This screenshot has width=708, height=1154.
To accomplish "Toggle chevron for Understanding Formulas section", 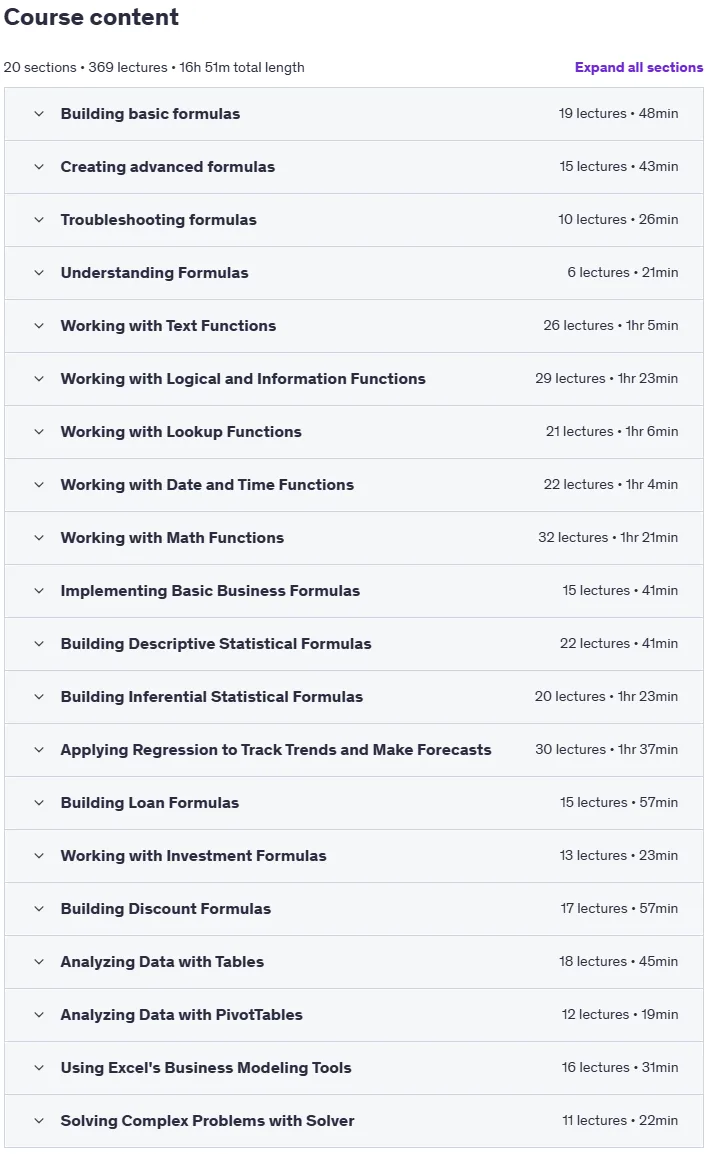I will point(39,273).
